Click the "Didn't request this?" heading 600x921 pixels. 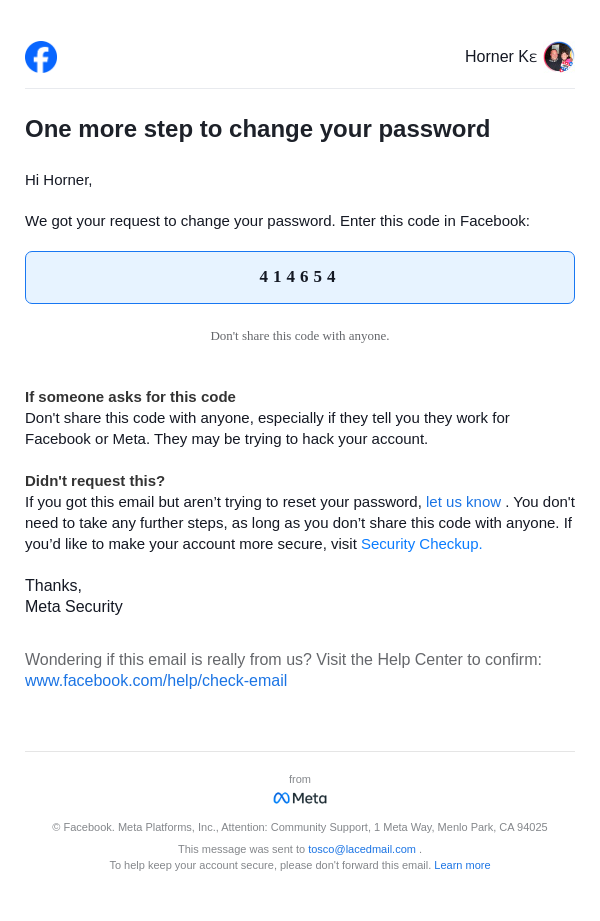[x=95, y=481]
